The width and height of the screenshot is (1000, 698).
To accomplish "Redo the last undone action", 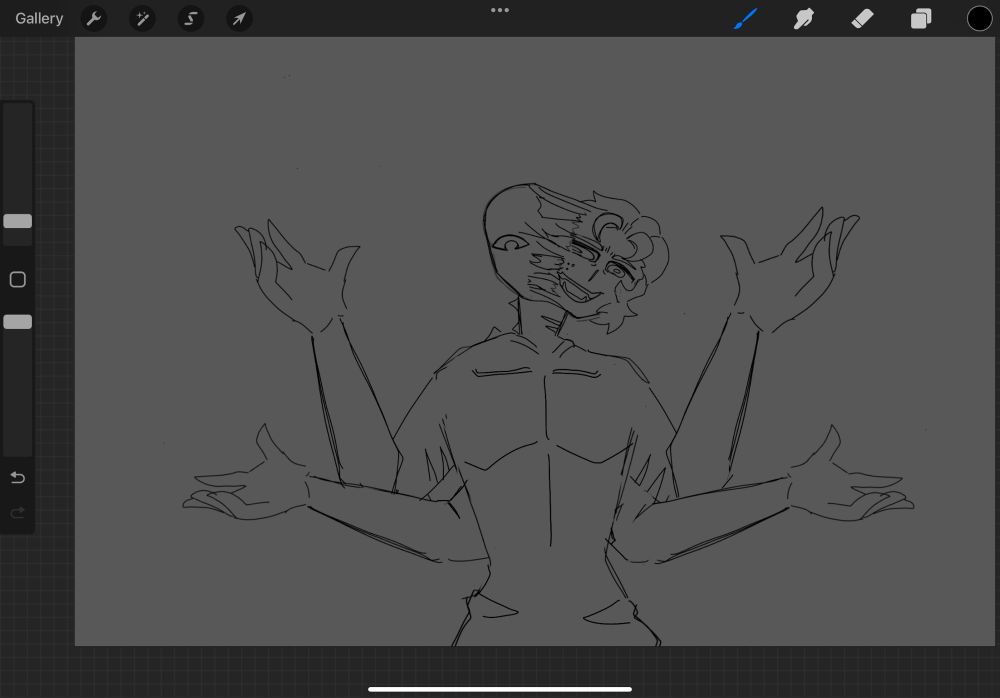I will (18, 512).
